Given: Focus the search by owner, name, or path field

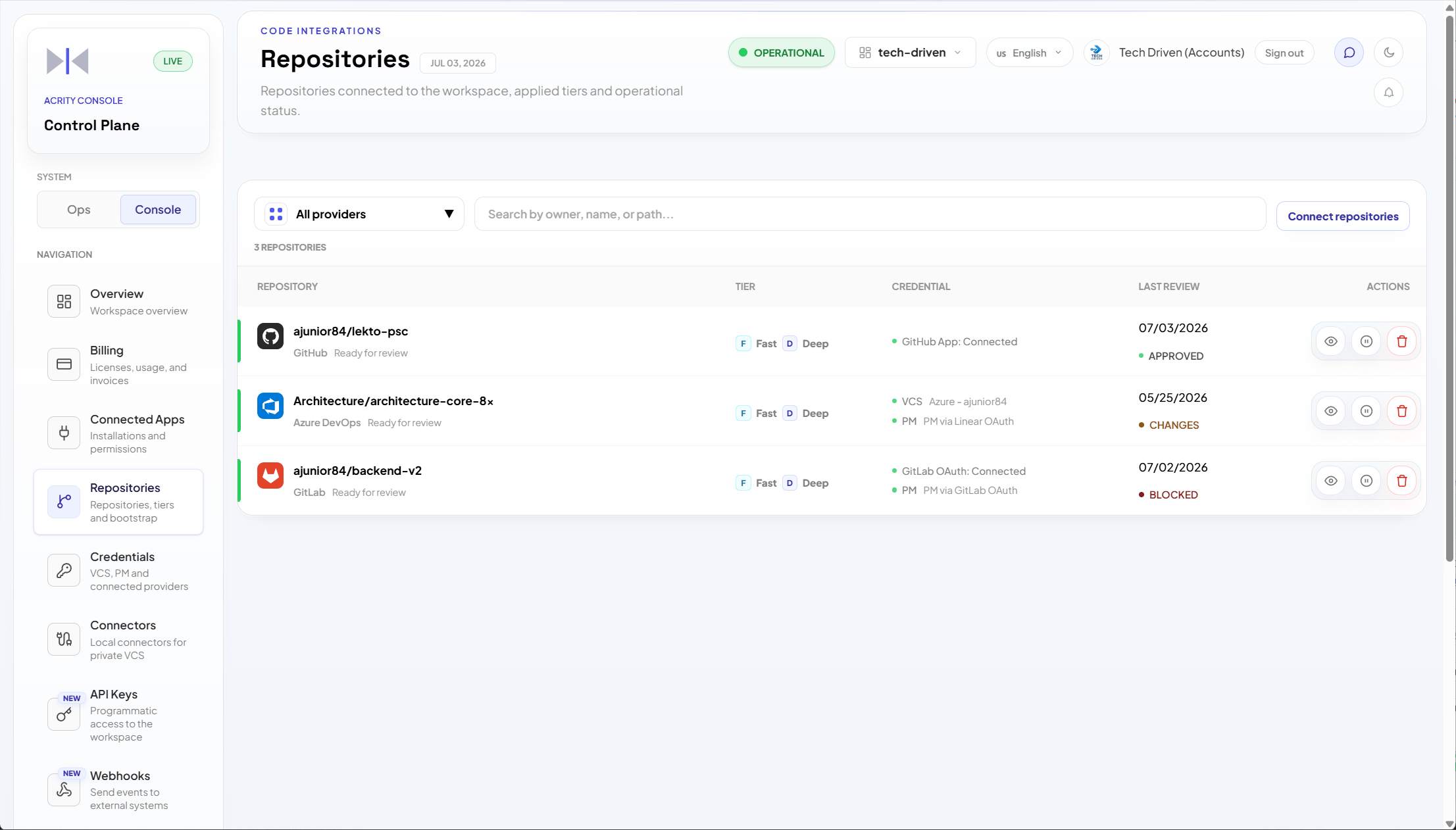Looking at the screenshot, I should click(870, 214).
